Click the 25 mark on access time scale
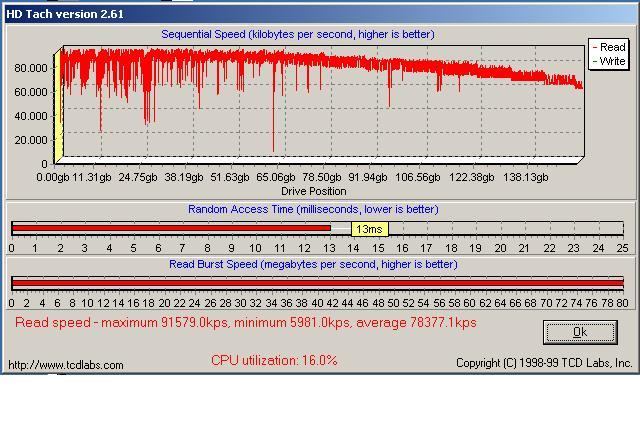 (x=622, y=248)
